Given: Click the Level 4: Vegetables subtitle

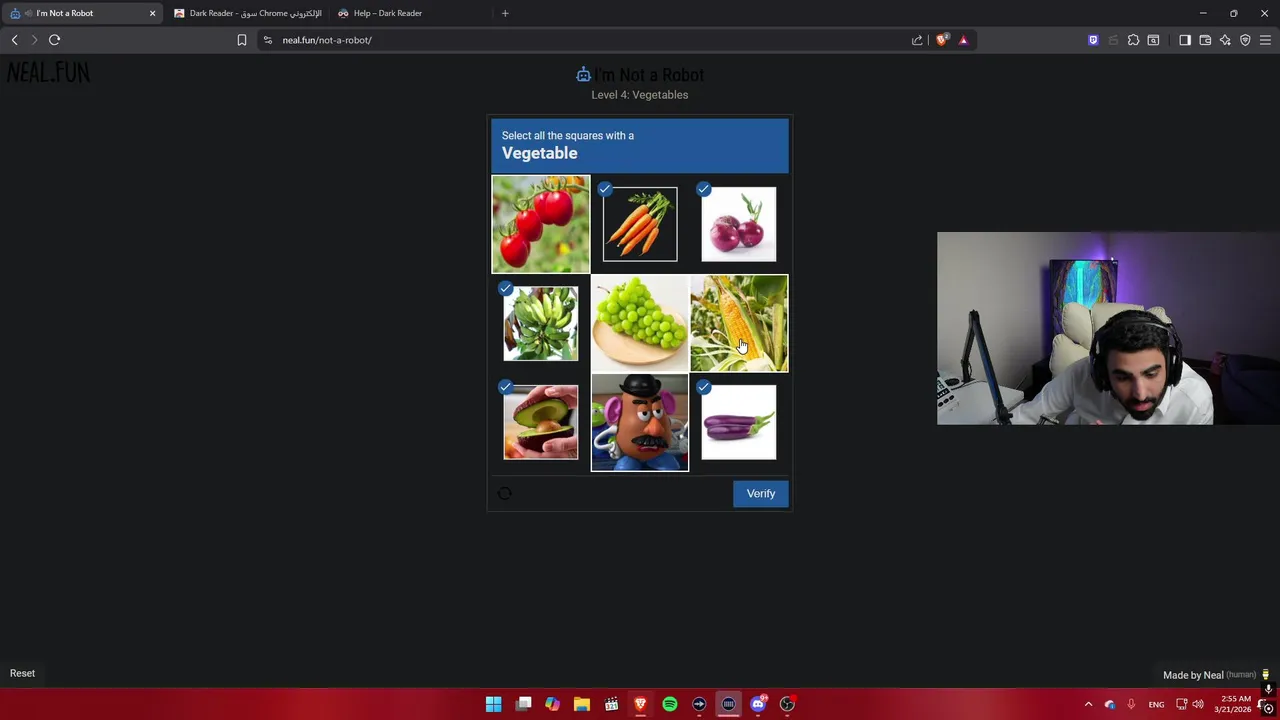Looking at the screenshot, I should pyautogui.click(x=640, y=95).
